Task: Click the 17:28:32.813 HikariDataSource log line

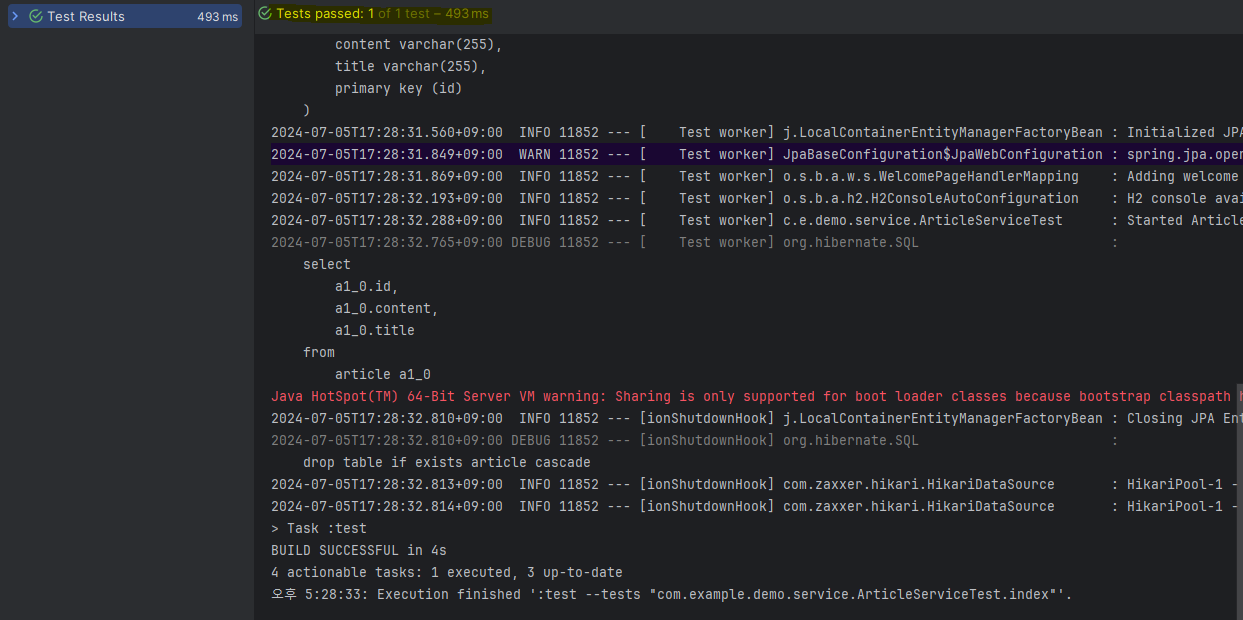Action: coord(756,484)
